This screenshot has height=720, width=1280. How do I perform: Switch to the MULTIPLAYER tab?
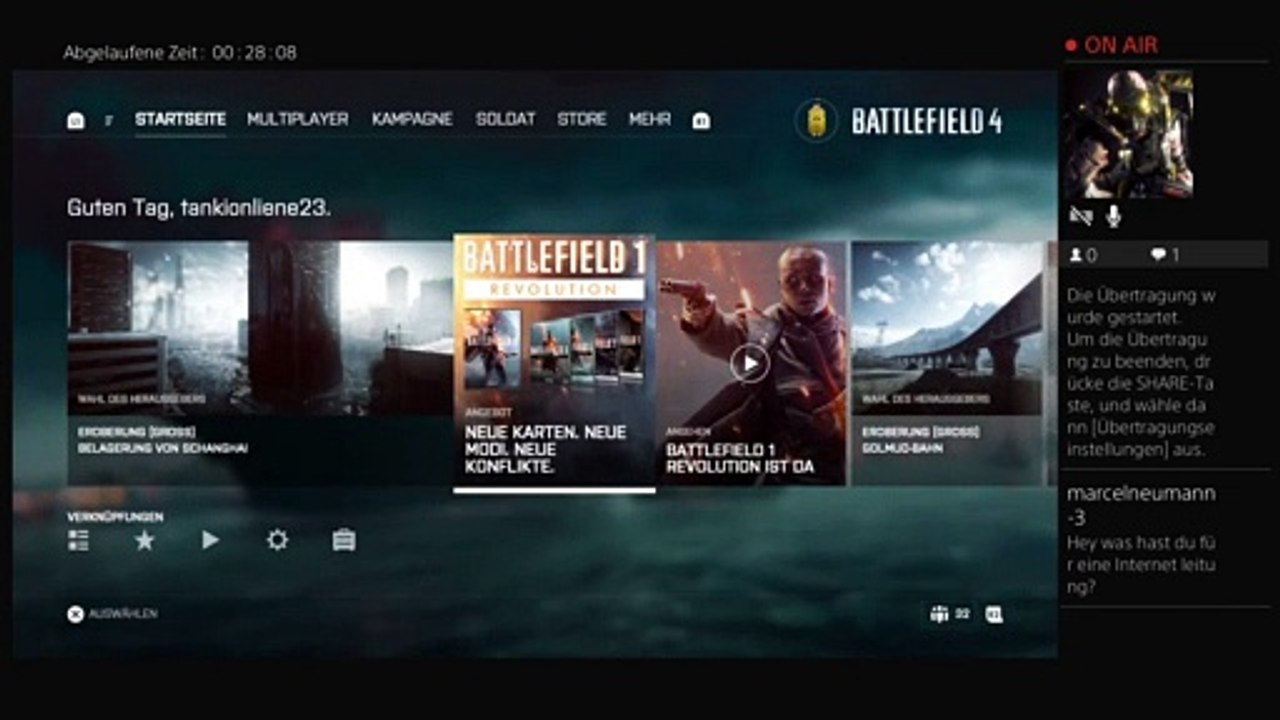tap(298, 119)
